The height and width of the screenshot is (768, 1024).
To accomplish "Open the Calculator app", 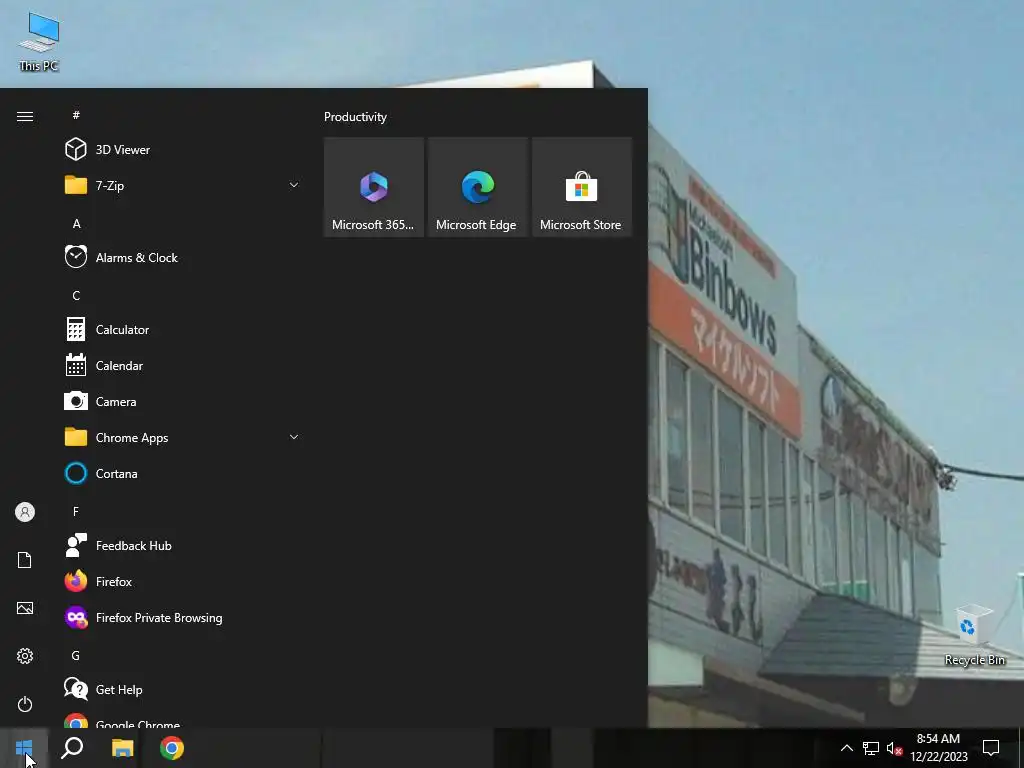I will (x=183, y=329).
